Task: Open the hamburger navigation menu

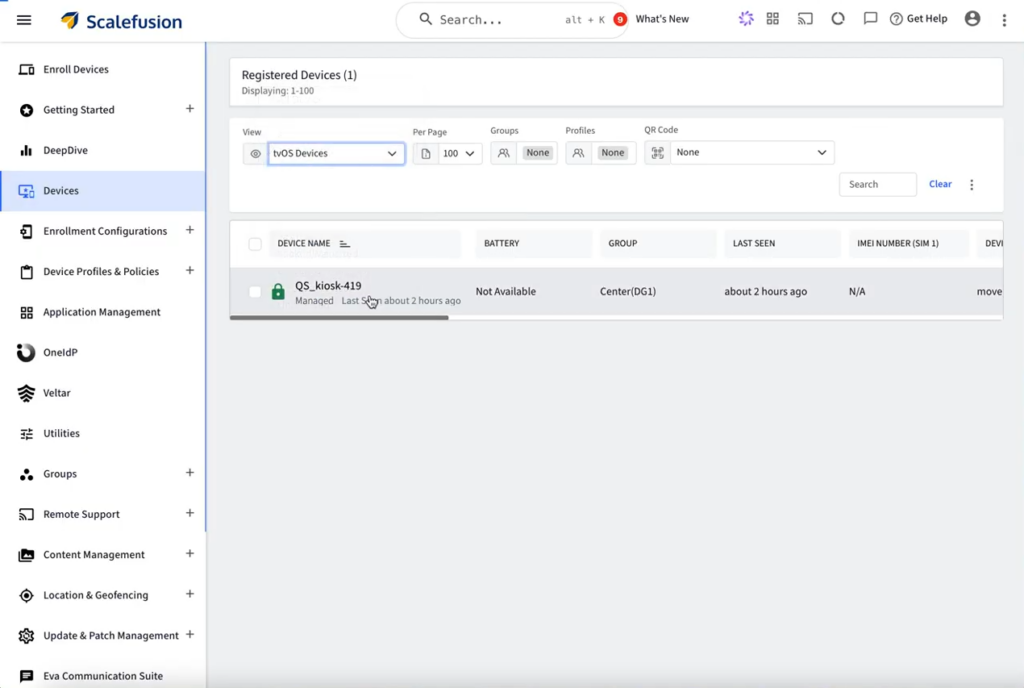Action: tap(24, 20)
